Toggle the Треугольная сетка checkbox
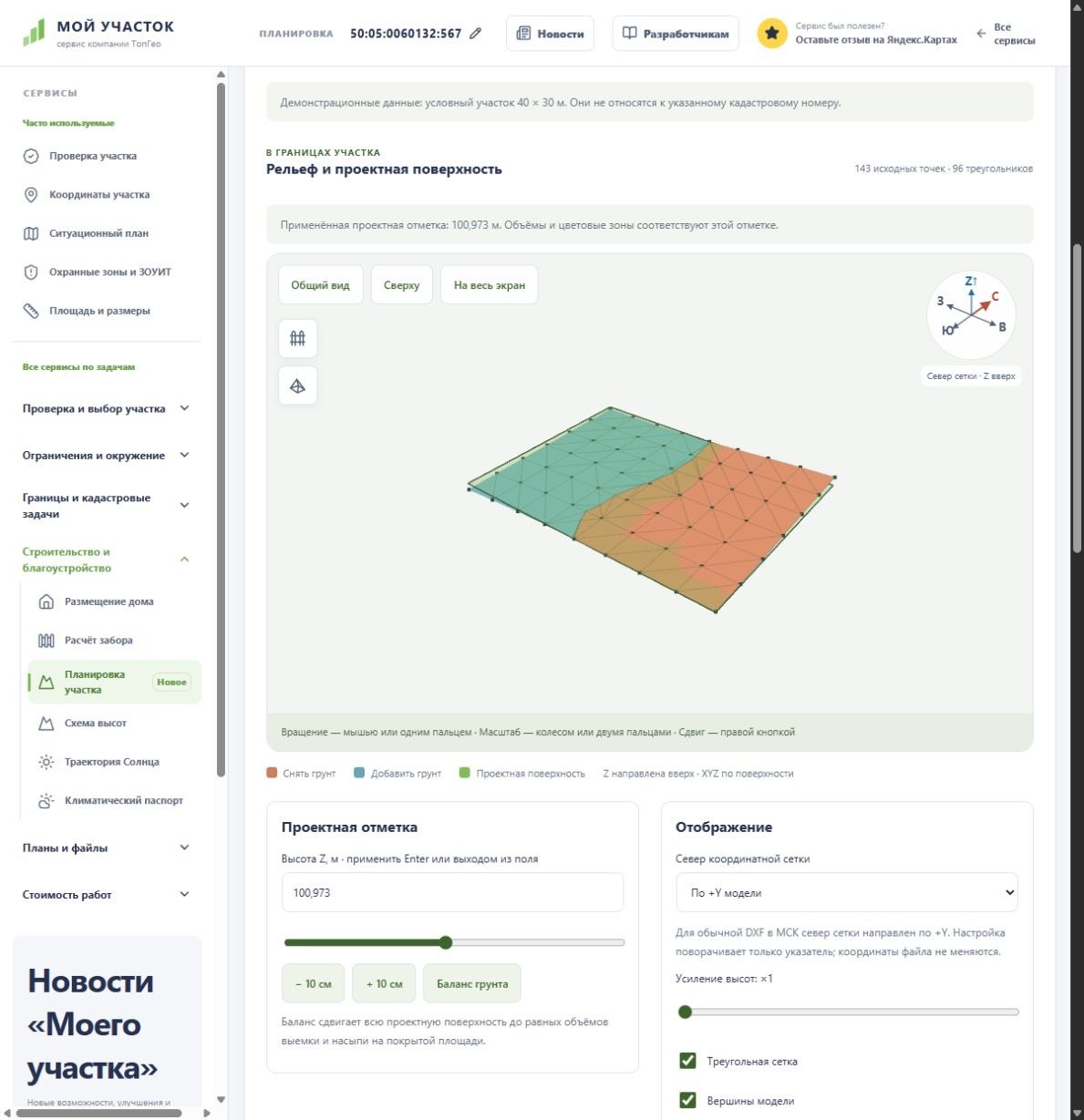 [688, 1061]
